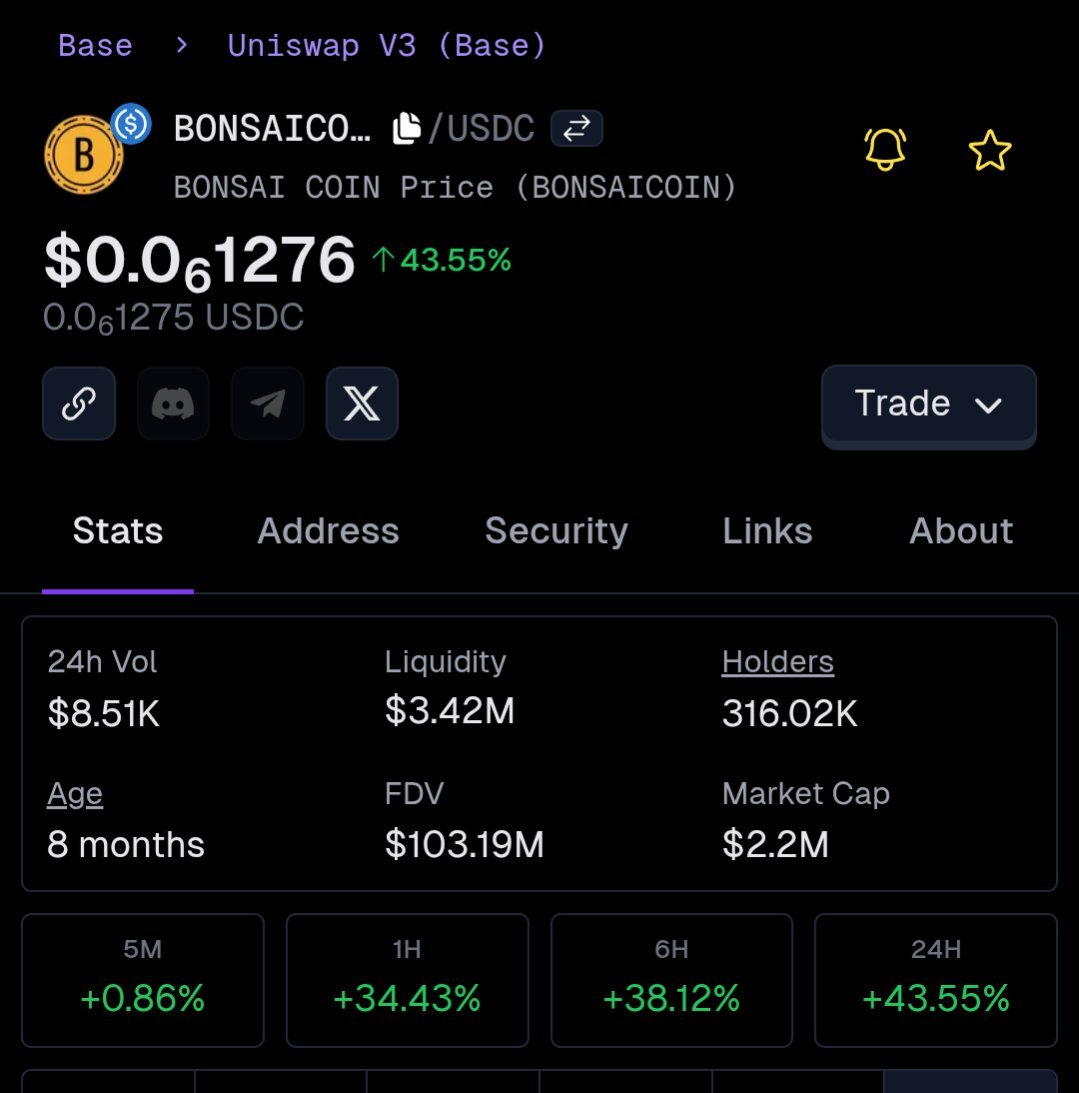Viewport: 1079px width, 1093px height.
Task: Click the BONSAICOIN token logo
Action: pos(84,155)
